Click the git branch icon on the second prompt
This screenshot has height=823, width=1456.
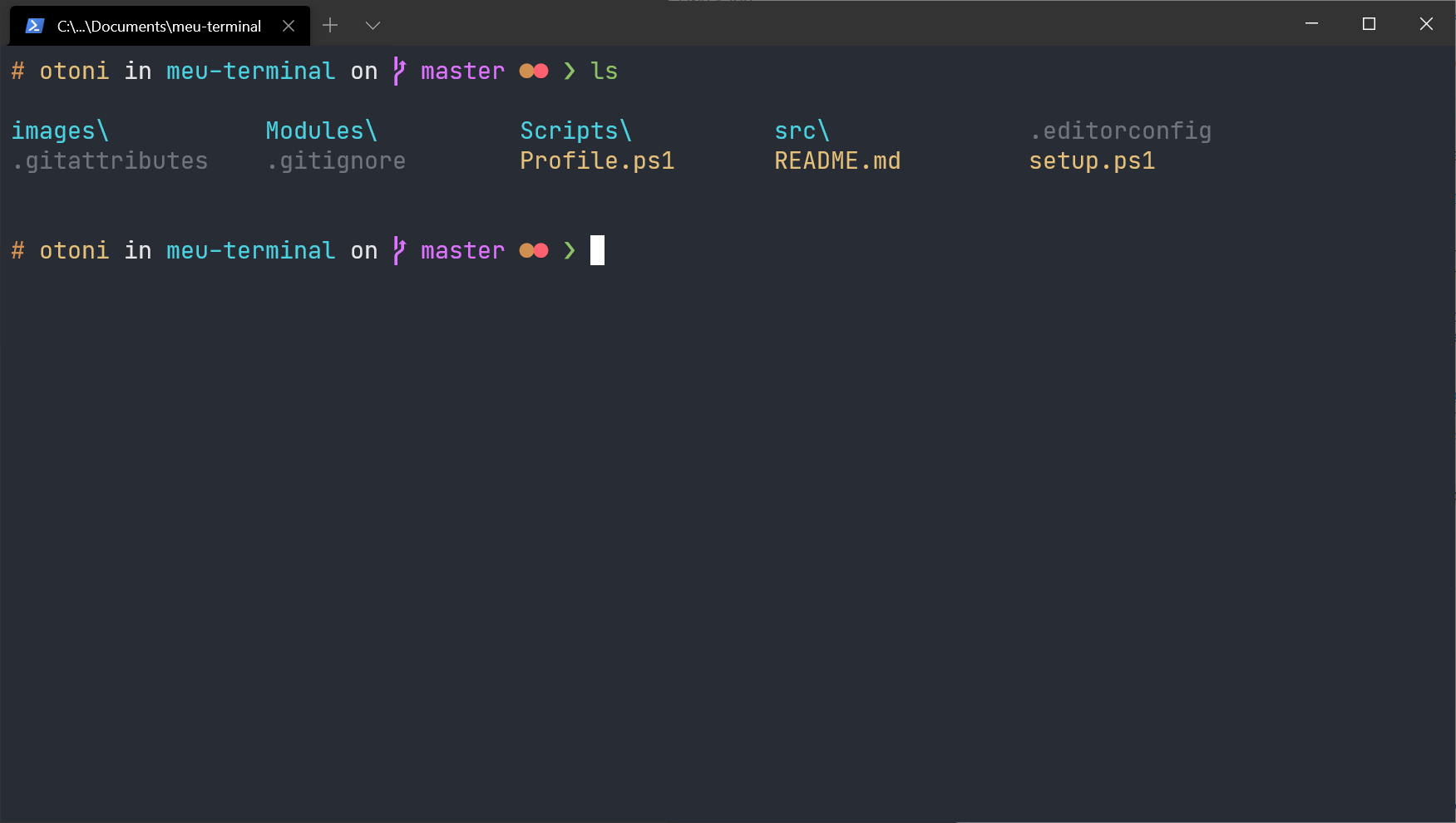399,250
